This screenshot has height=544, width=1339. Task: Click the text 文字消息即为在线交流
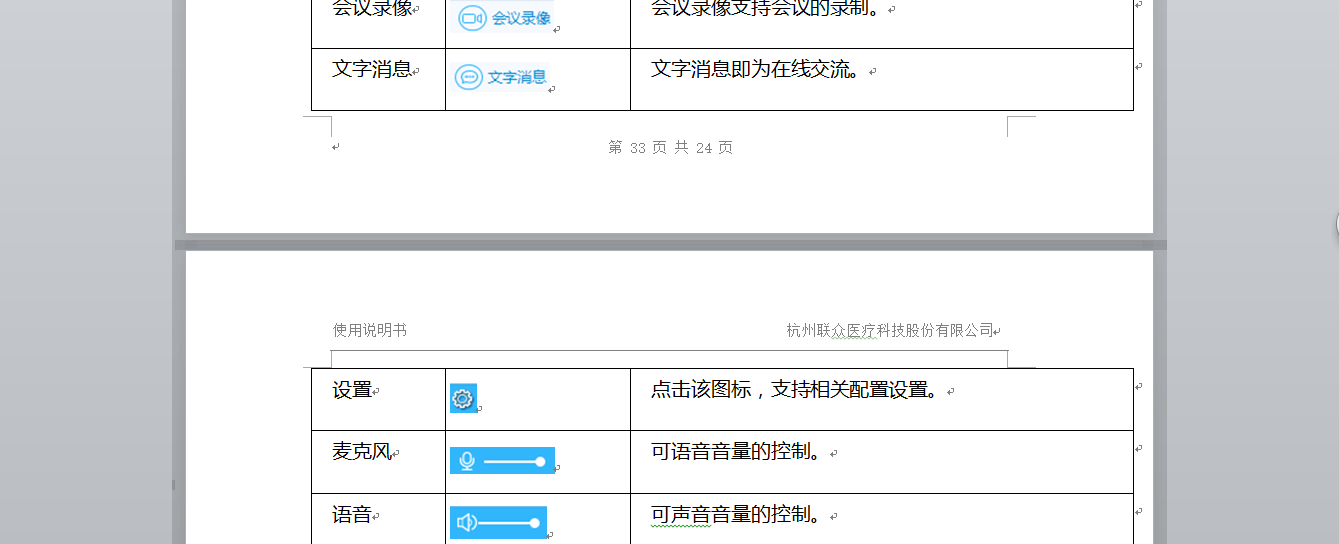tap(756, 70)
